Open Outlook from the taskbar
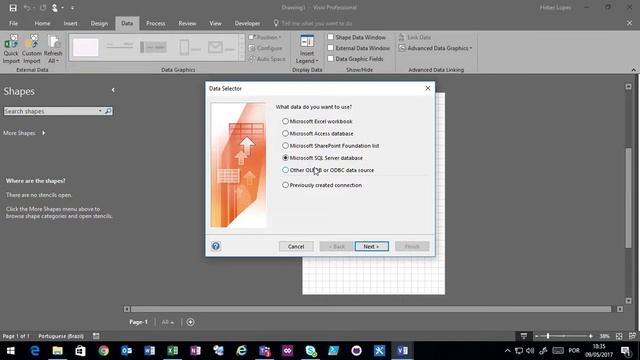Screen dimensions: 640x360 pos(127,351)
